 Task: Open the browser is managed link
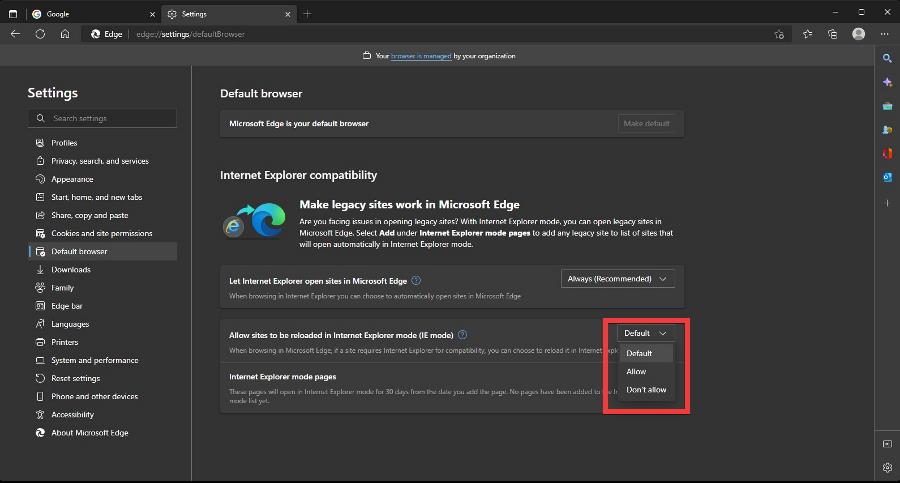[421, 56]
